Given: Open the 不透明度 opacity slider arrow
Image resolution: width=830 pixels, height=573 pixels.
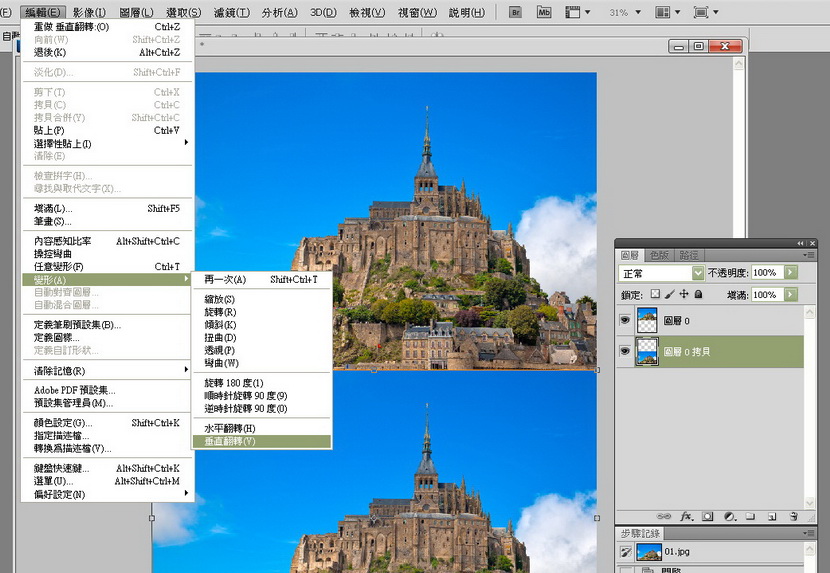Looking at the screenshot, I should click(x=790, y=272).
